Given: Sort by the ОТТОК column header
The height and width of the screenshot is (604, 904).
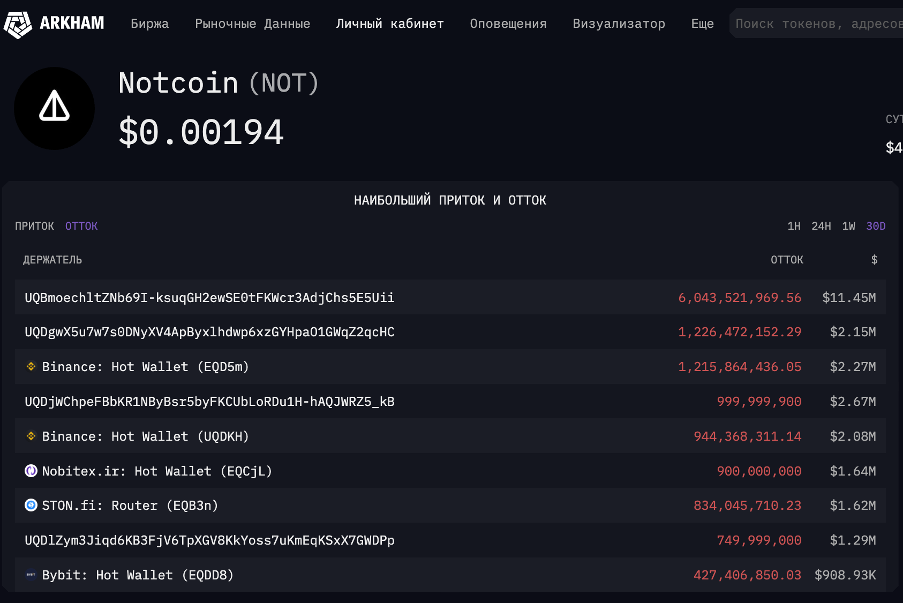Looking at the screenshot, I should tap(787, 260).
